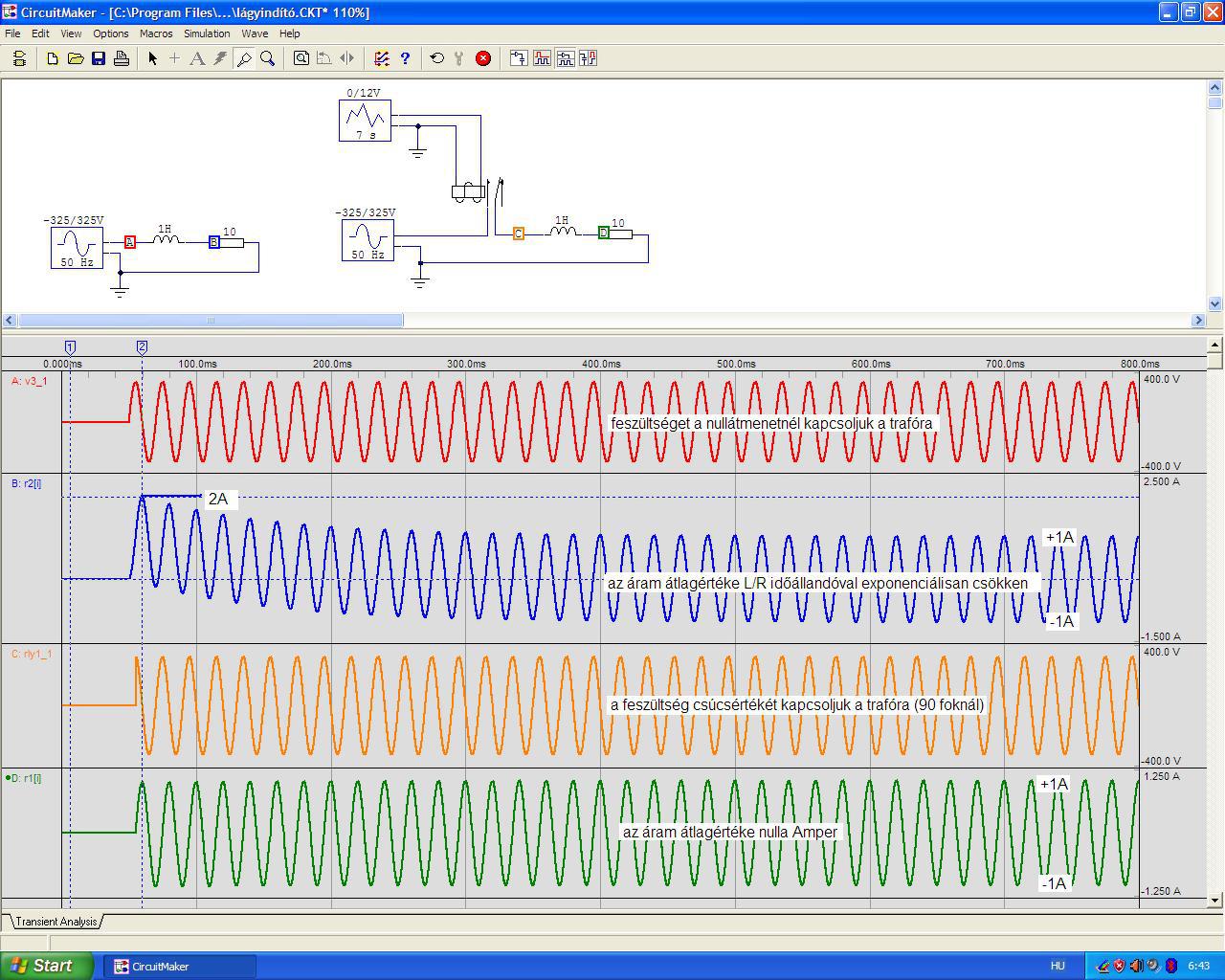Select waveform label A: v3_1

click(30, 381)
